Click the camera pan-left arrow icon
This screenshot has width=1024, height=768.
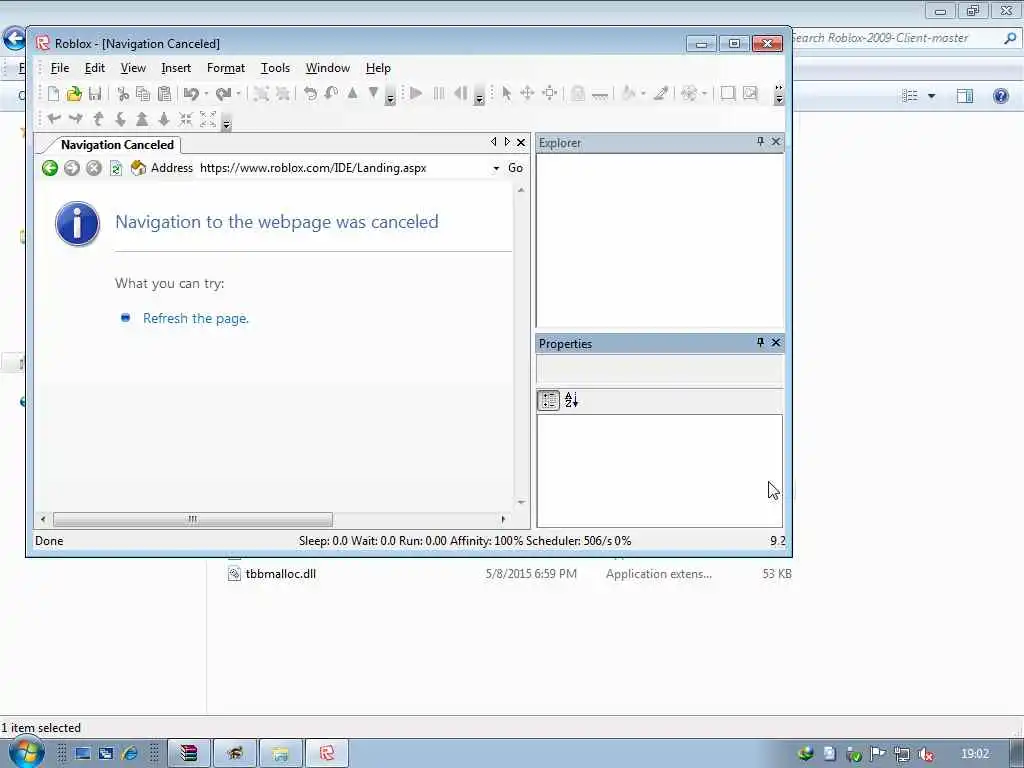(54, 119)
